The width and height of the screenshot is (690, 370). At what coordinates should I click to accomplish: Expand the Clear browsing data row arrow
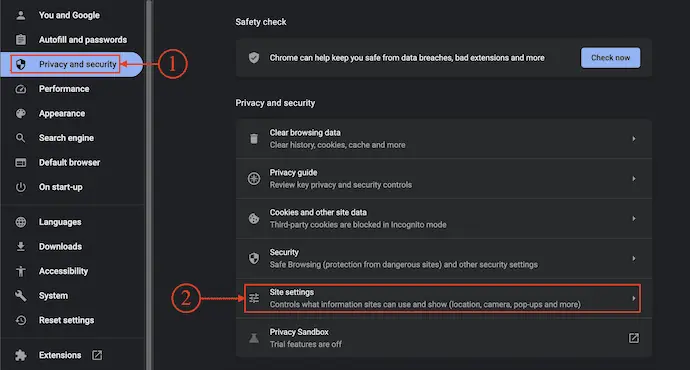[634, 139]
